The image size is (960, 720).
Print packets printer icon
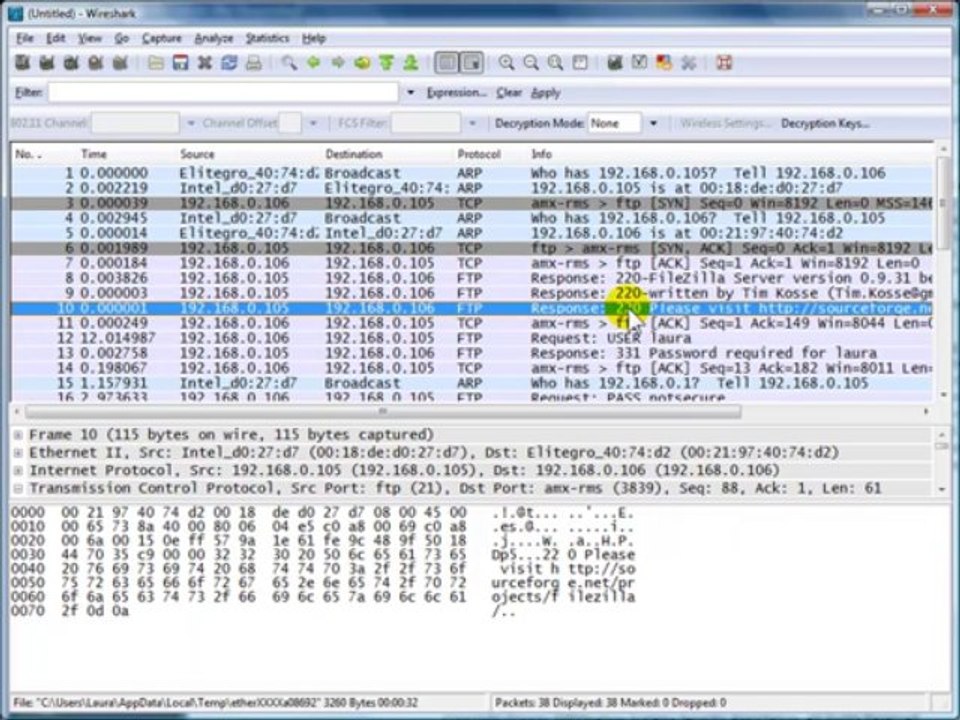click(254, 62)
